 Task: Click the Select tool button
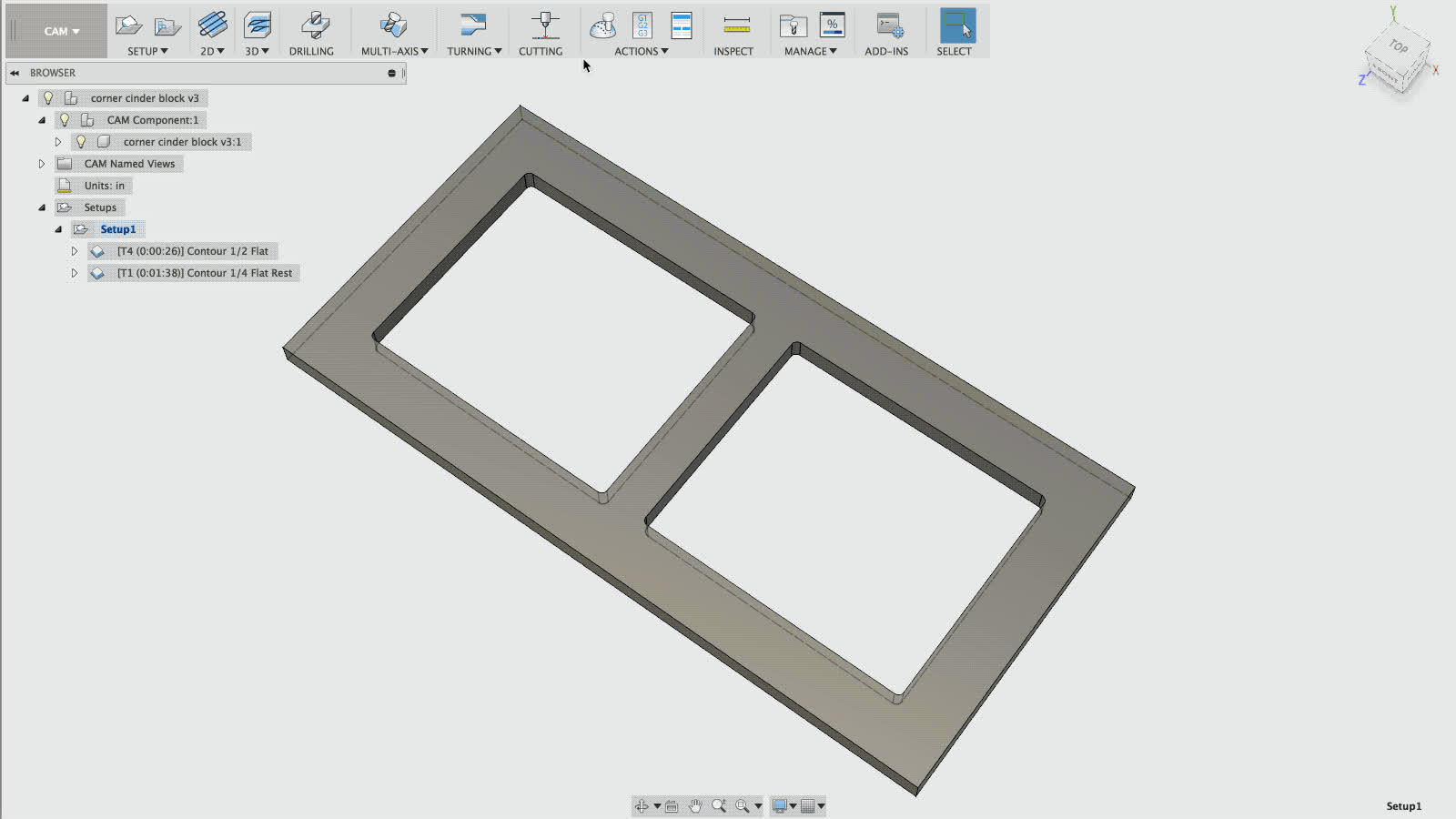955,25
